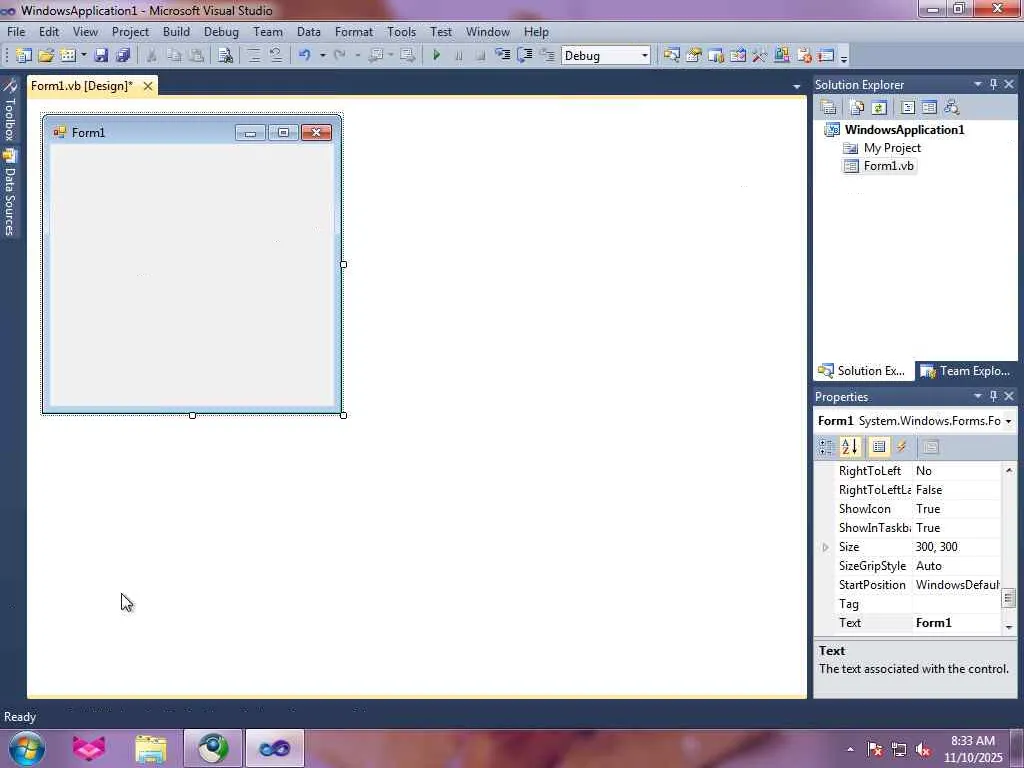The image size is (1024, 768).
Task: Click the Step Into toolbar icon
Action: click(502, 56)
